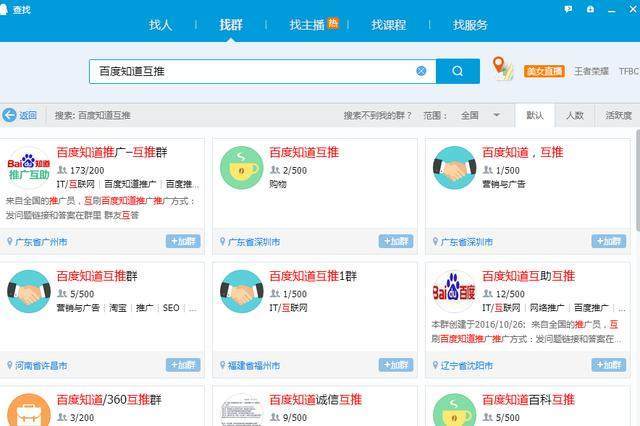Open group title 百度知道互推1群
The width and height of the screenshot is (640, 426).
click(x=313, y=276)
